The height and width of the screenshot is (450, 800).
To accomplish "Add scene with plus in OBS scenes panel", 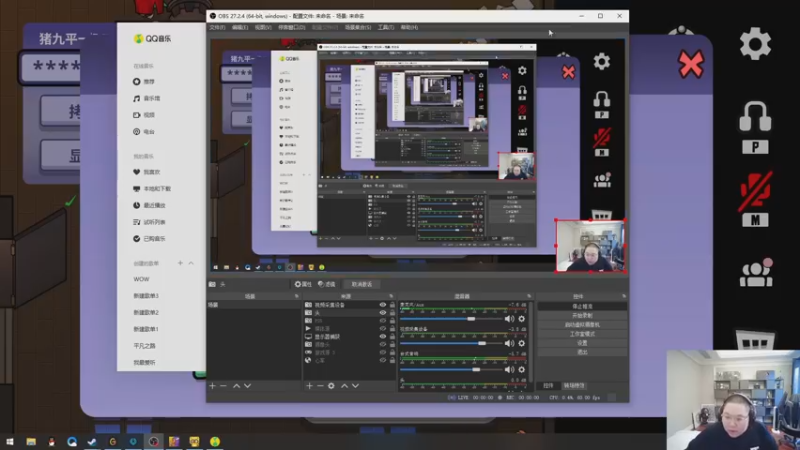I will point(213,386).
